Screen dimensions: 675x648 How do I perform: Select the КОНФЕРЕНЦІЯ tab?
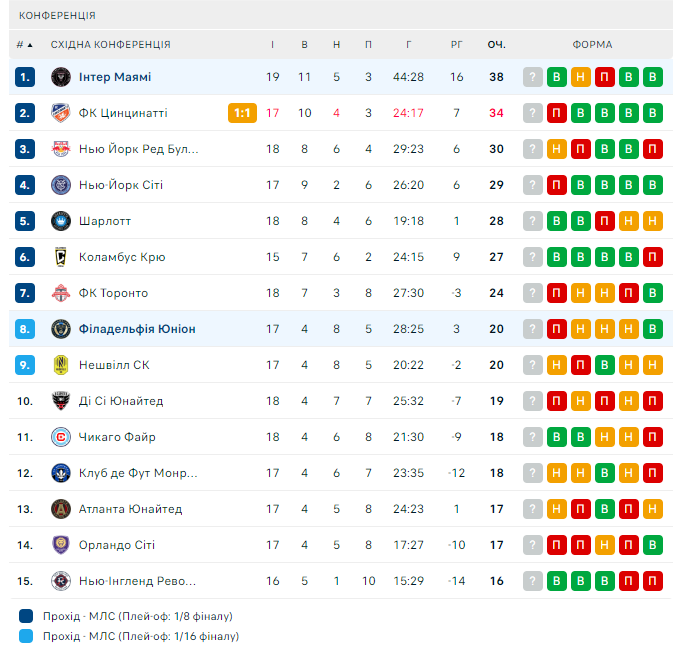tap(58, 16)
